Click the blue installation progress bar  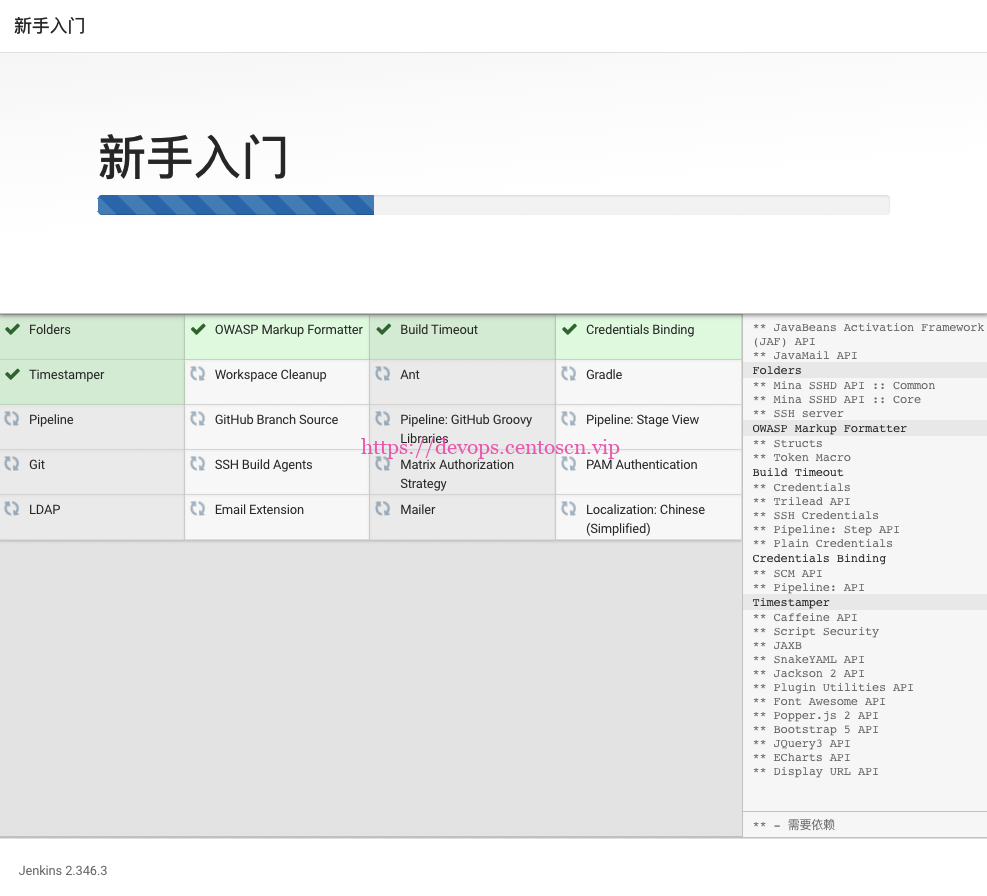[x=235, y=205]
